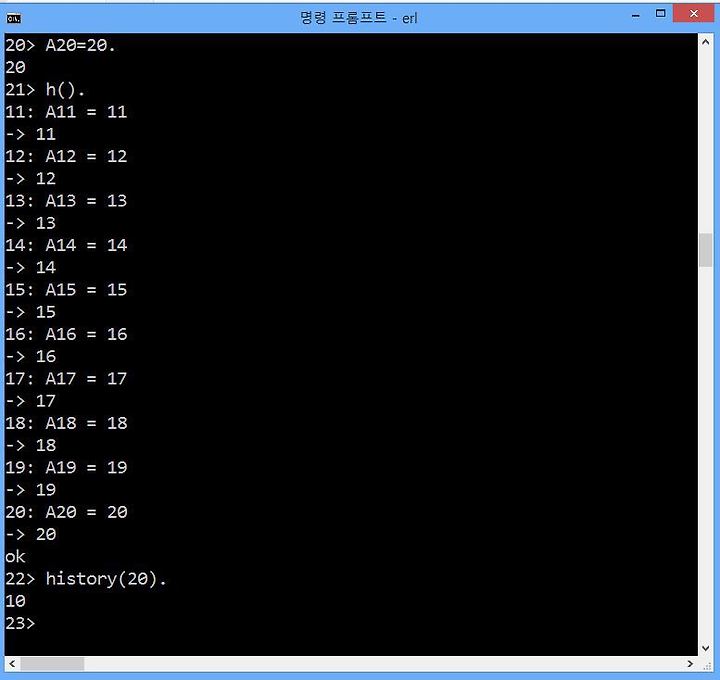The height and width of the screenshot is (680, 720).
Task: Open the command prompt system menu icon
Action: 14,18
